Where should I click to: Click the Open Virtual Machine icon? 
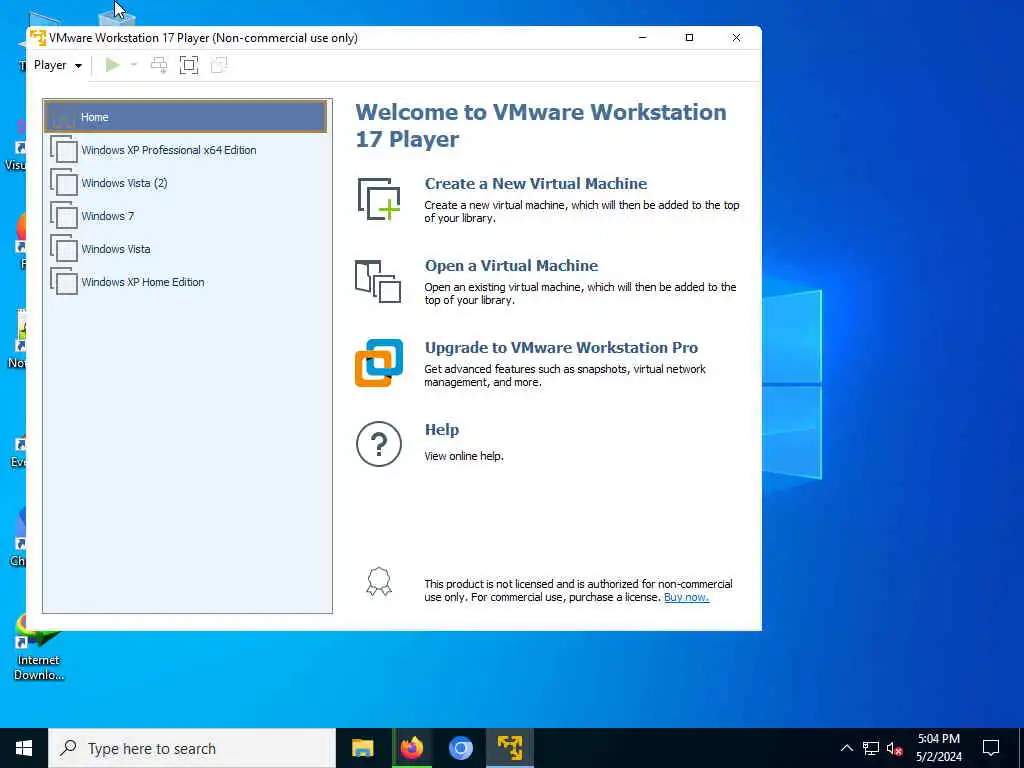378,281
